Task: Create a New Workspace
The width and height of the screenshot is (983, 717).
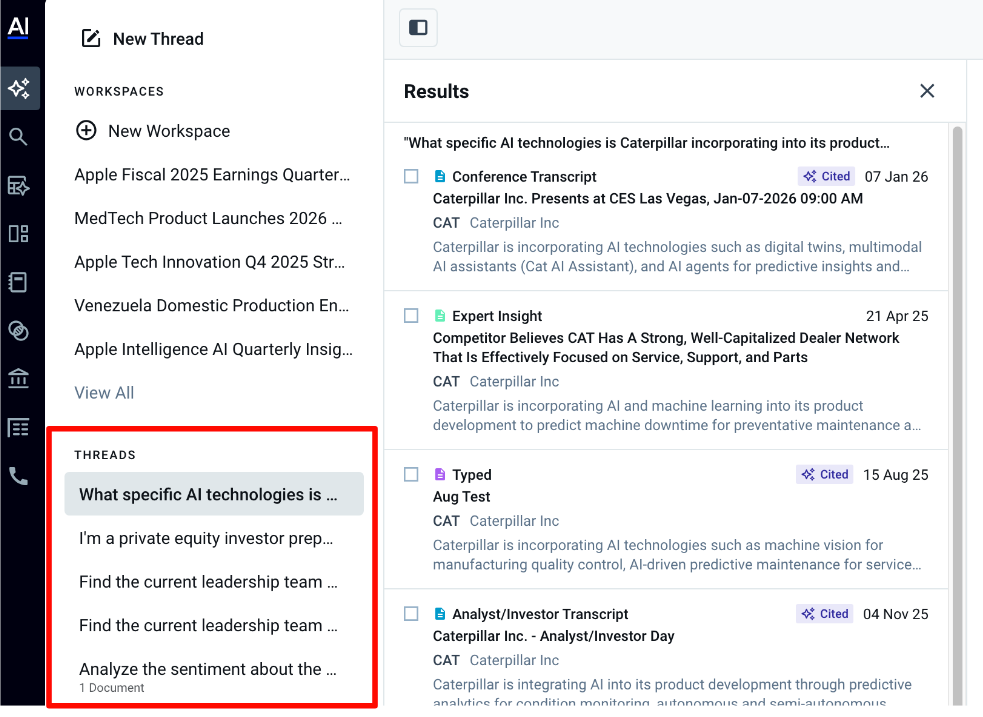Action: (153, 131)
